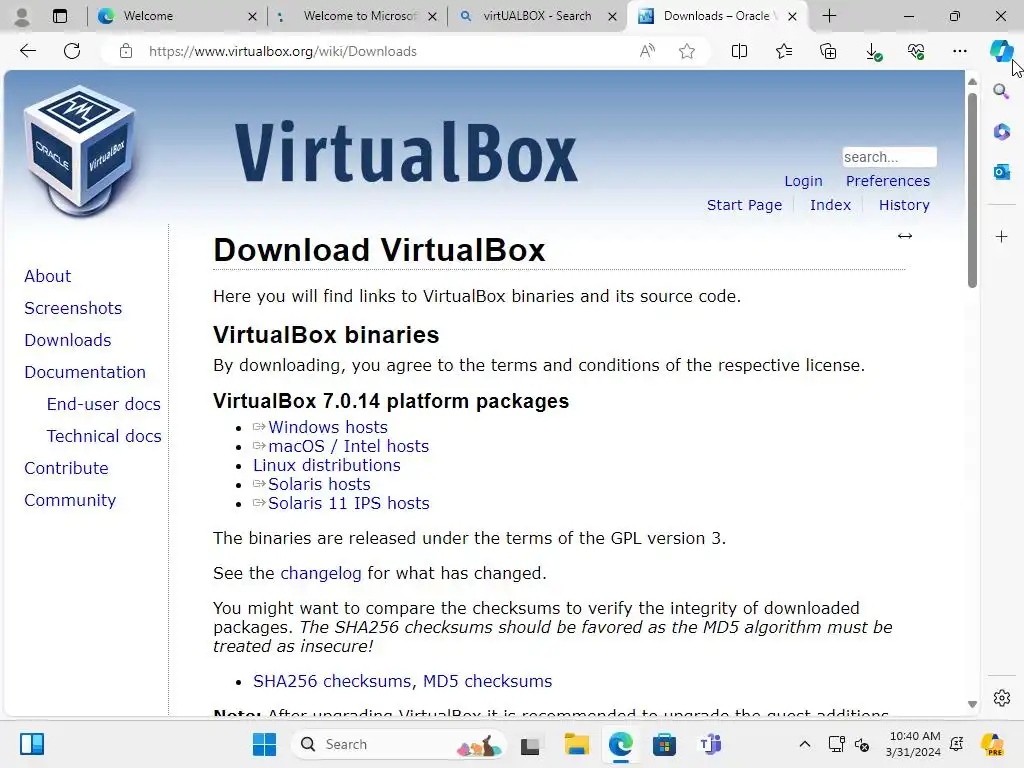Open the site information lock icon
The width and height of the screenshot is (1024, 768).
click(x=126, y=51)
